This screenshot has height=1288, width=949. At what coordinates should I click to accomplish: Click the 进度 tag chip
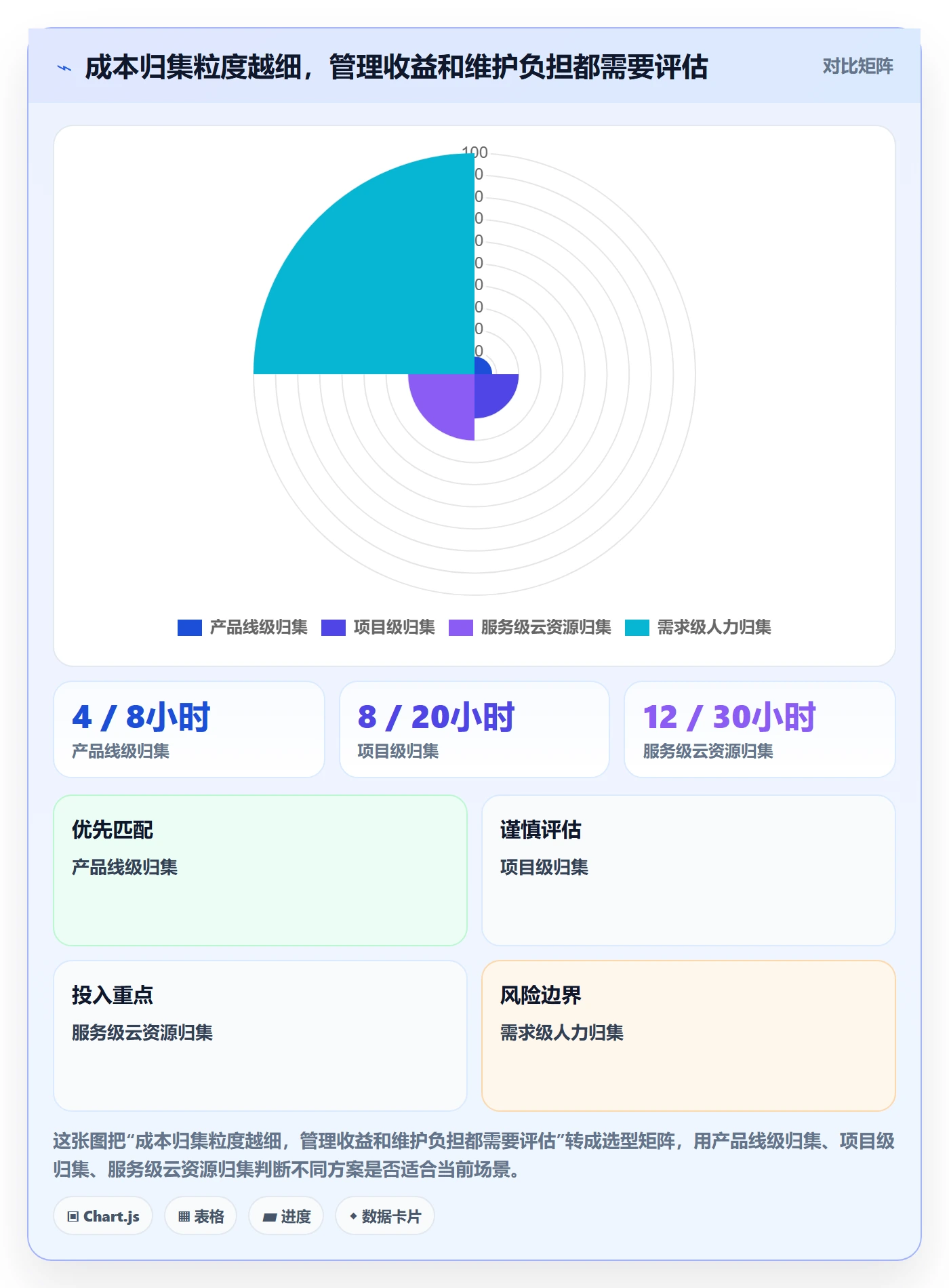[286, 1216]
